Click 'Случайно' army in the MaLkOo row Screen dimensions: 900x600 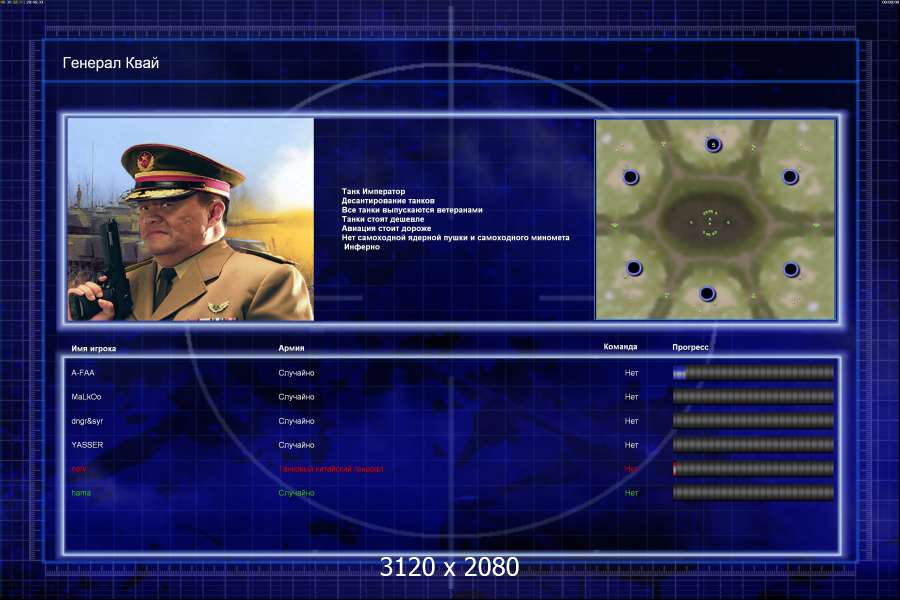296,397
